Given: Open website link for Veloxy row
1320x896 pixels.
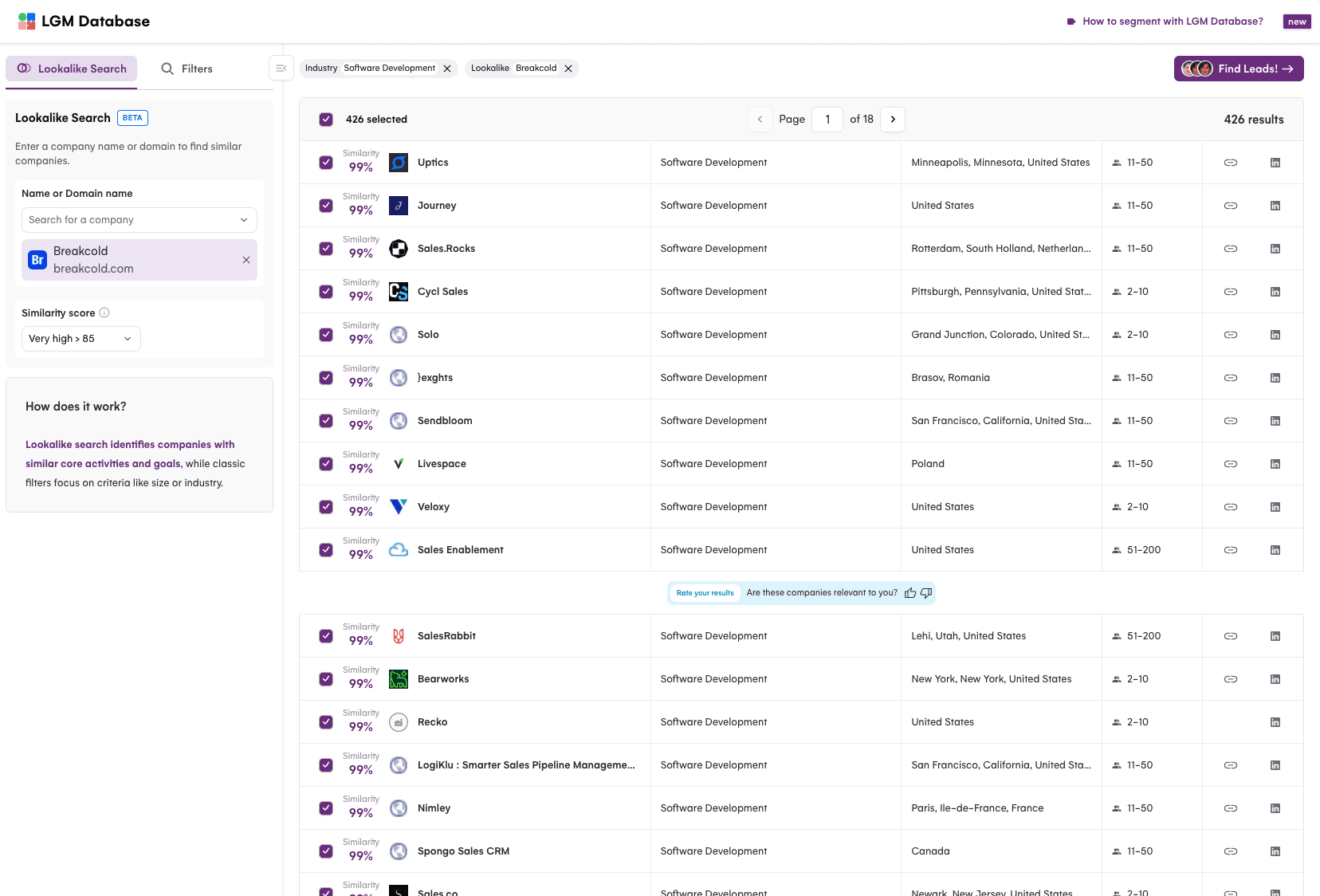Looking at the screenshot, I should point(1231,507).
